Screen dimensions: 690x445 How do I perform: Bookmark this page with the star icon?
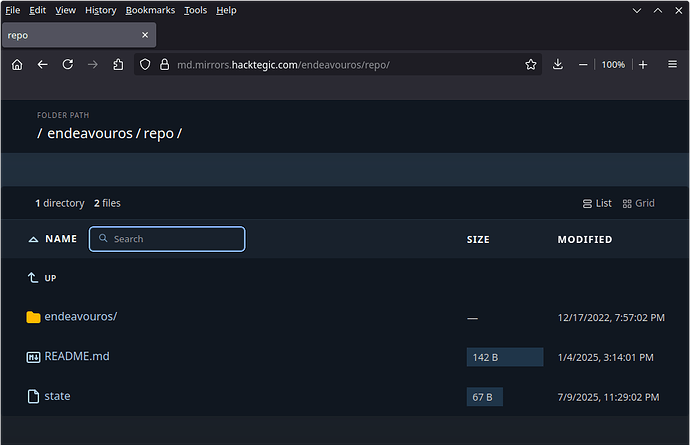click(531, 65)
